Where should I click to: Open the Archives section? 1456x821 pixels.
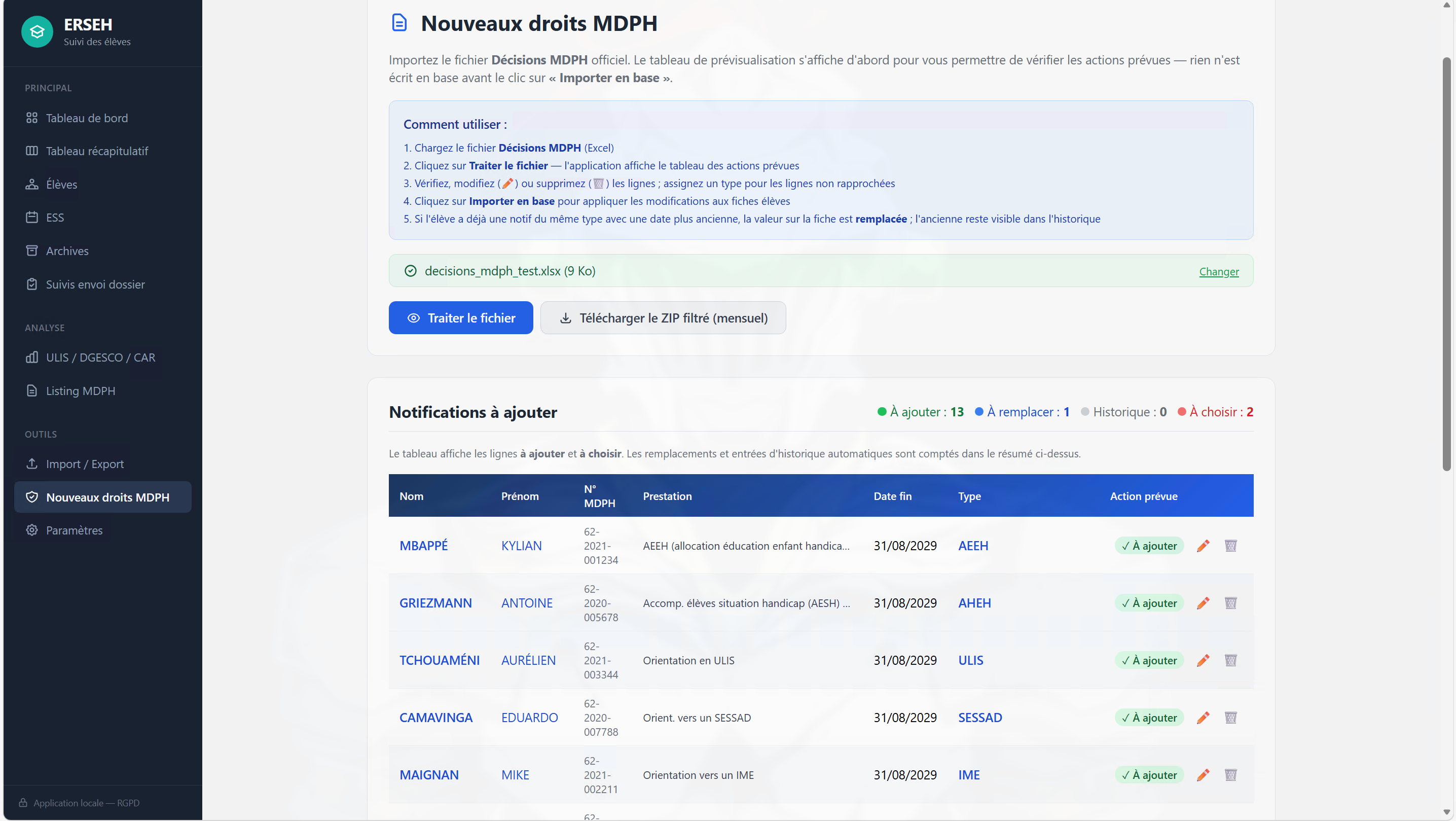[x=103, y=251]
